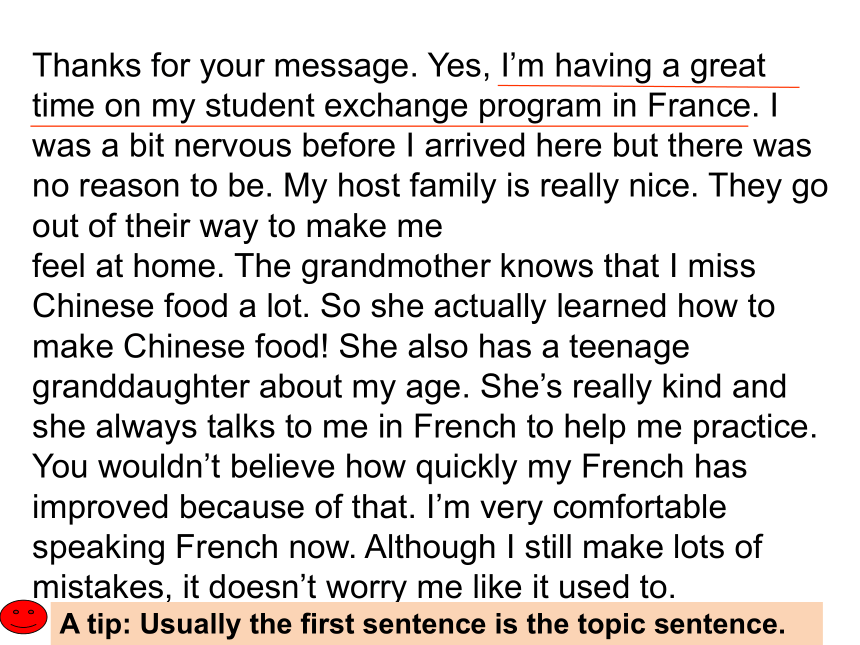
Task: Click the underlined phrase "I'm having a great"
Action: pyautogui.click(x=633, y=66)
